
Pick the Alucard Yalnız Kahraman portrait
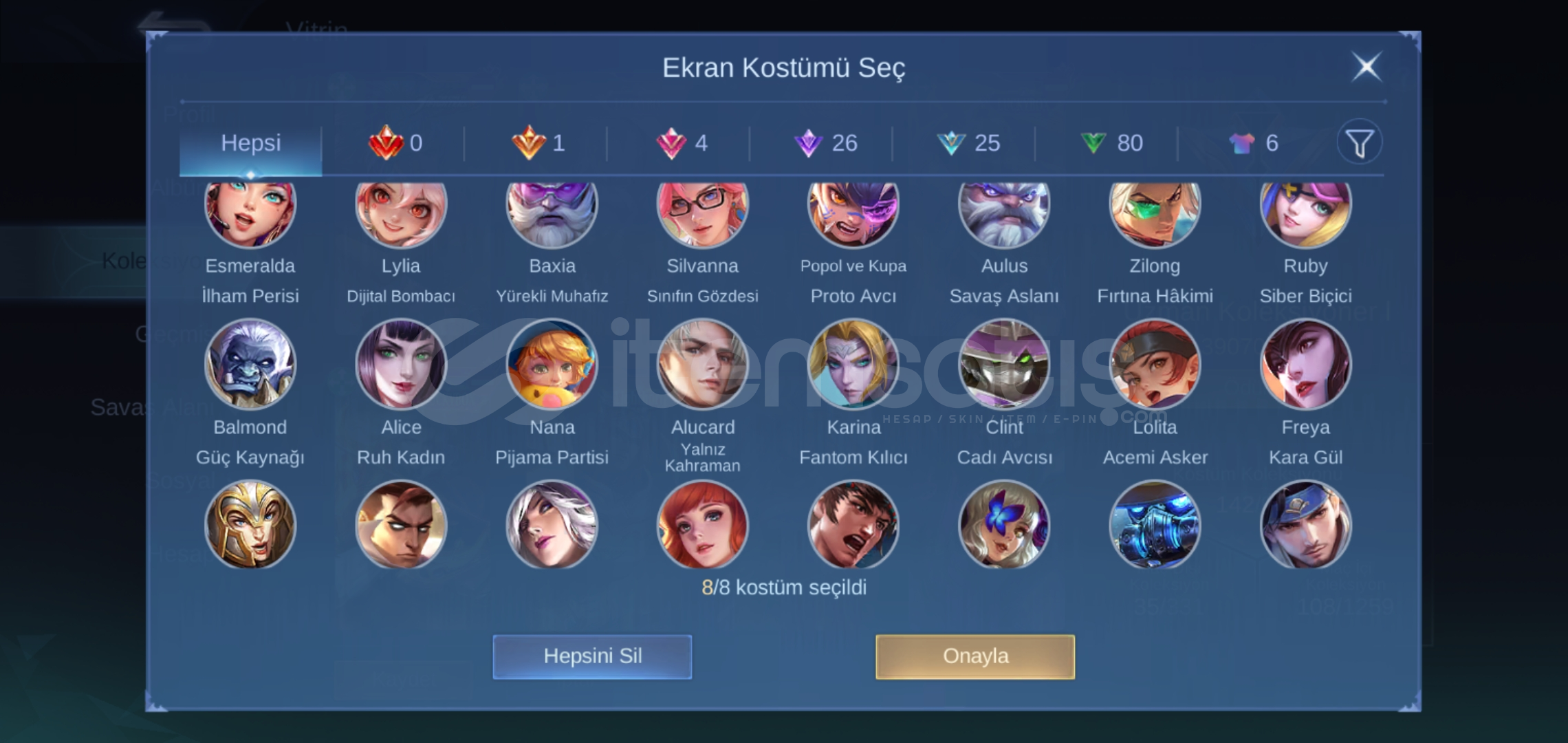pos(702,364)
